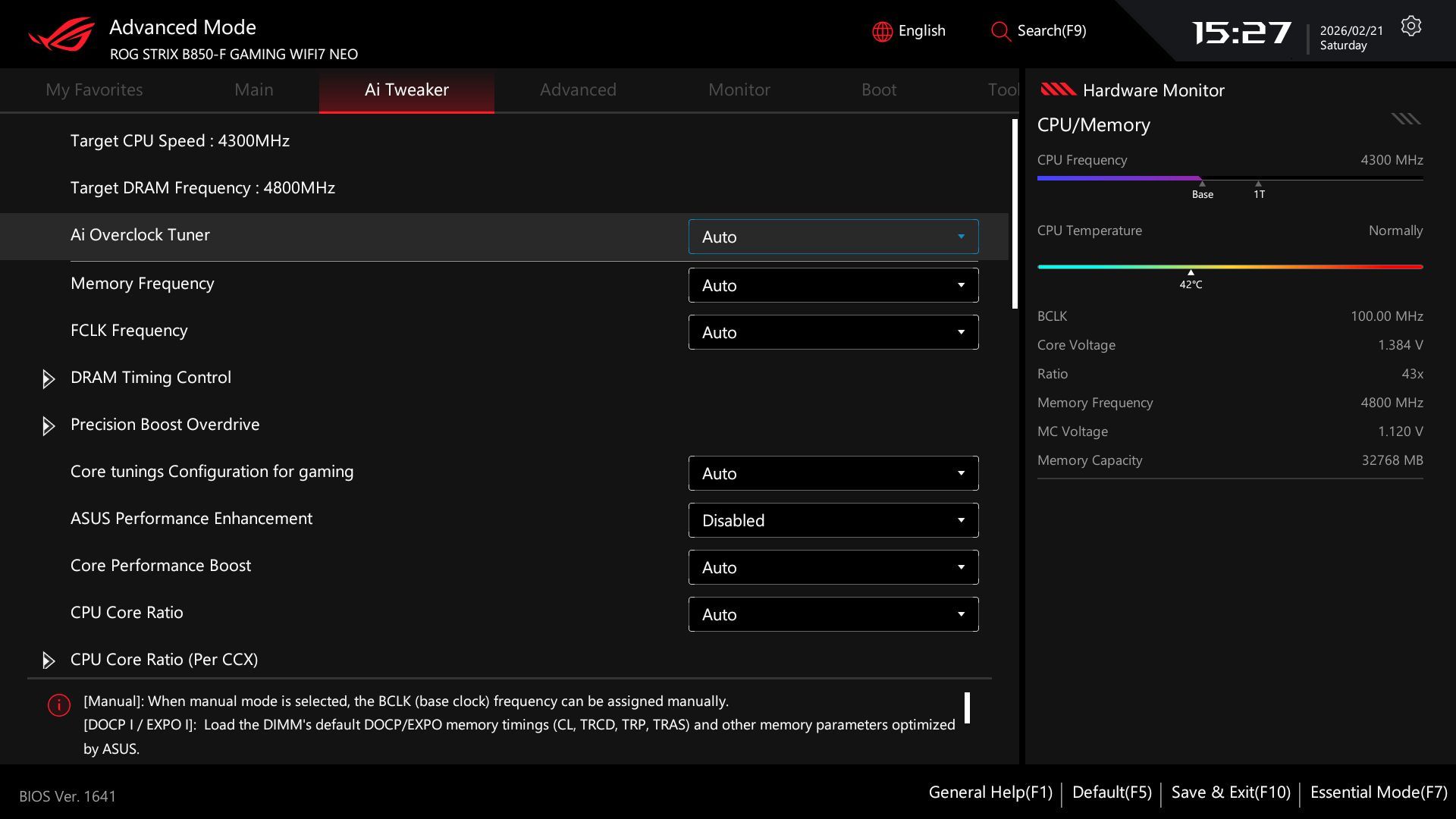The width and height of the screenshot is (1456, 819).
Task: Click the help text scrollbar
Action: click(x=967, y=708)
